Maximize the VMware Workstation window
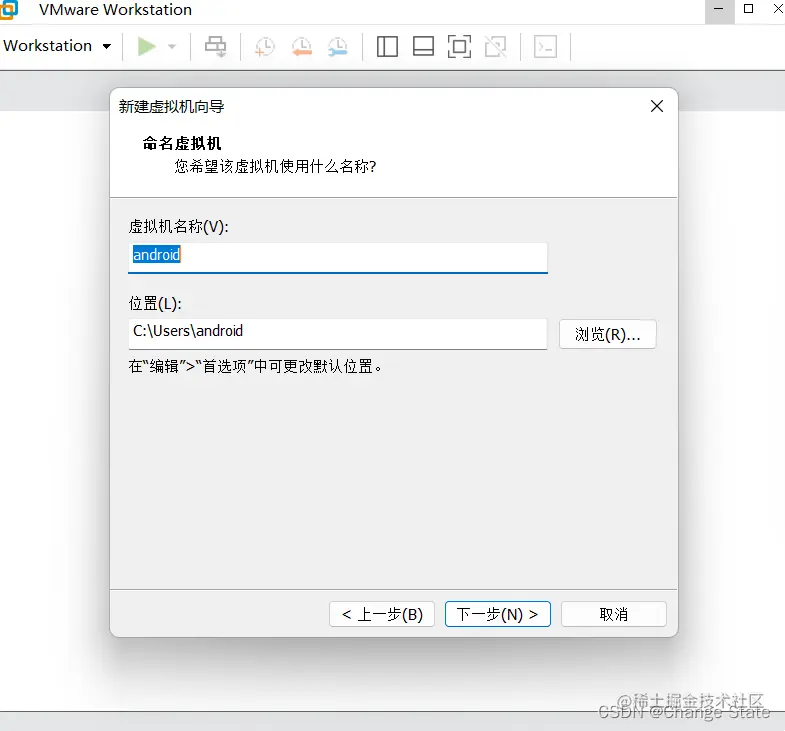The width and height of the screenshot is (785, 731). point(748,9)
